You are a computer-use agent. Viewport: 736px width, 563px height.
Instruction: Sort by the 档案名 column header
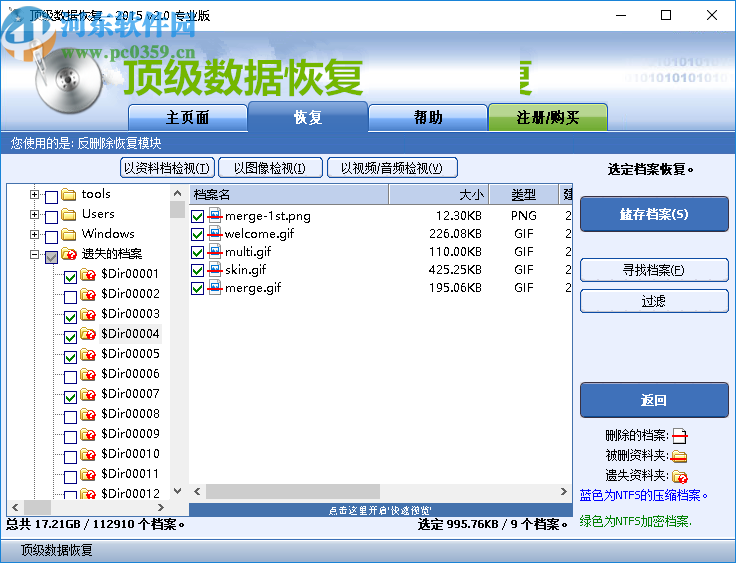click(289, 194)
